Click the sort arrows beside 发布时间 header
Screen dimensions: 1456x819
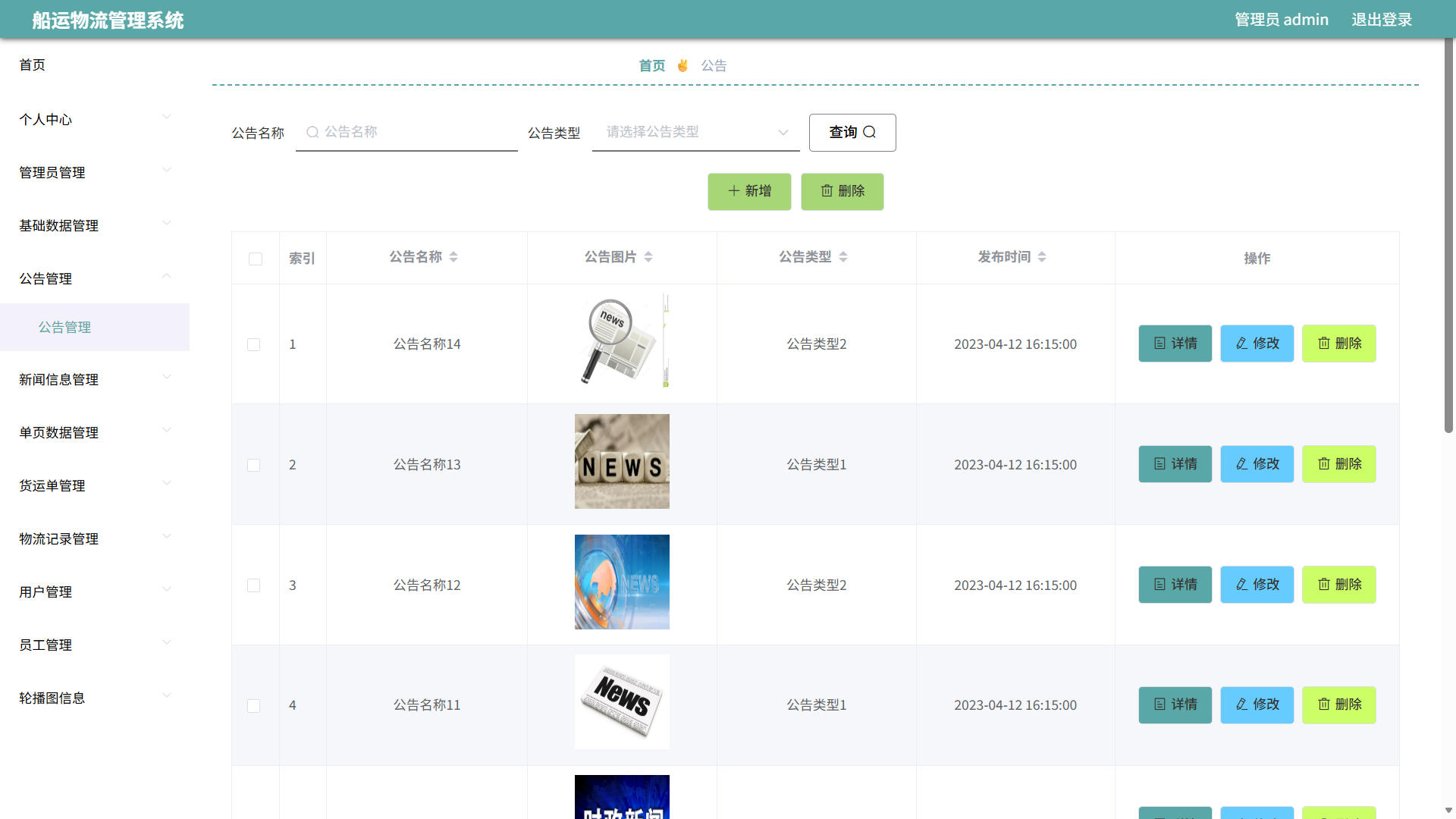(1042, 257)
